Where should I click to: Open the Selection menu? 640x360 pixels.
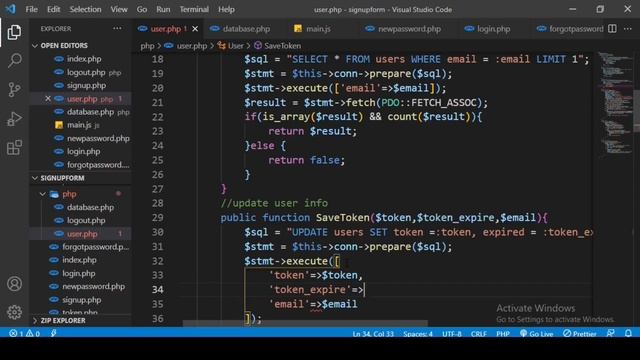click(85, 9)
